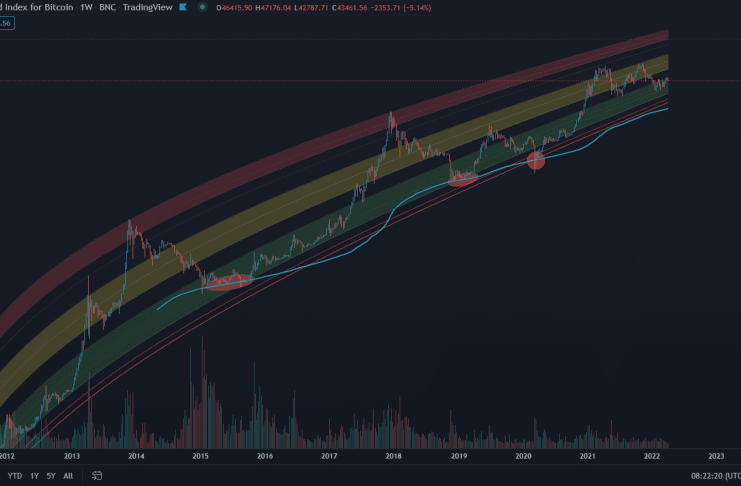Click the 2018 label on time axis

pos(393,455)
